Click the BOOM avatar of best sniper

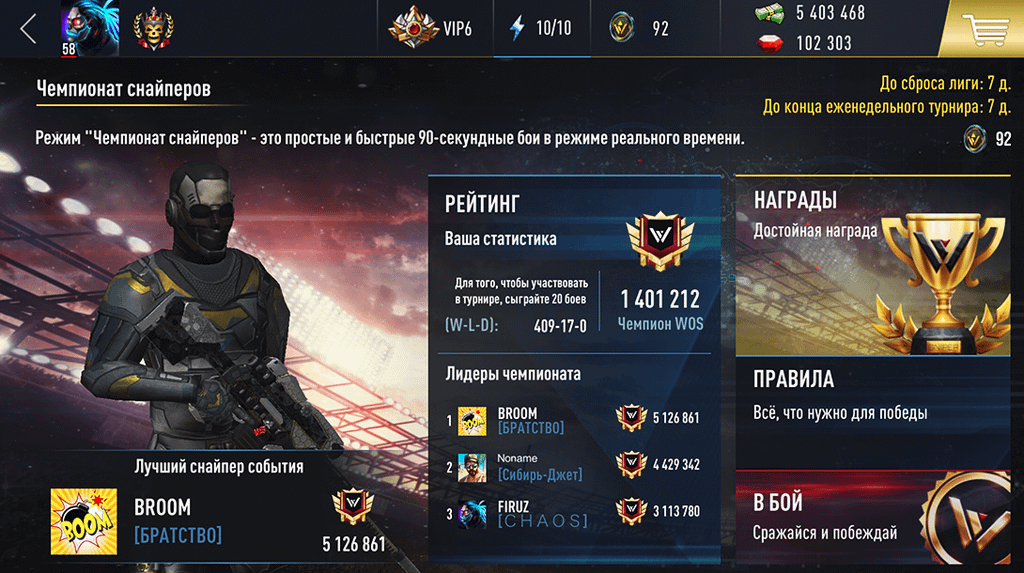click(84, 521)
